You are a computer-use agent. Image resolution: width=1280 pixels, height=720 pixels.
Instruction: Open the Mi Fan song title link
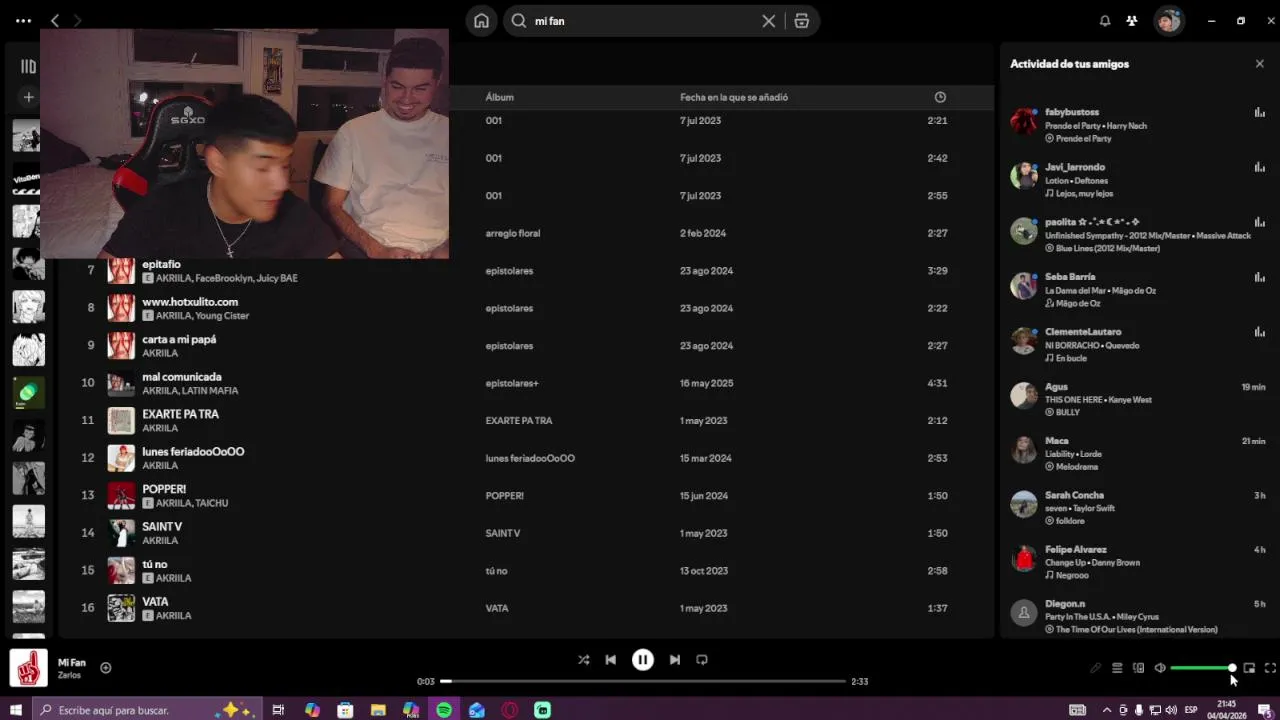tap(72, 663)
